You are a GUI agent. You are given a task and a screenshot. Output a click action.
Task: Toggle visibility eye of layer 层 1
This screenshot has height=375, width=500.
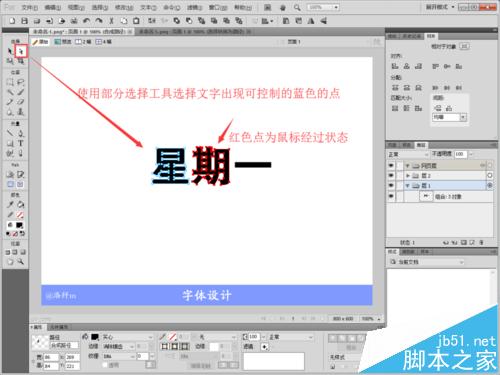point(391,185)
